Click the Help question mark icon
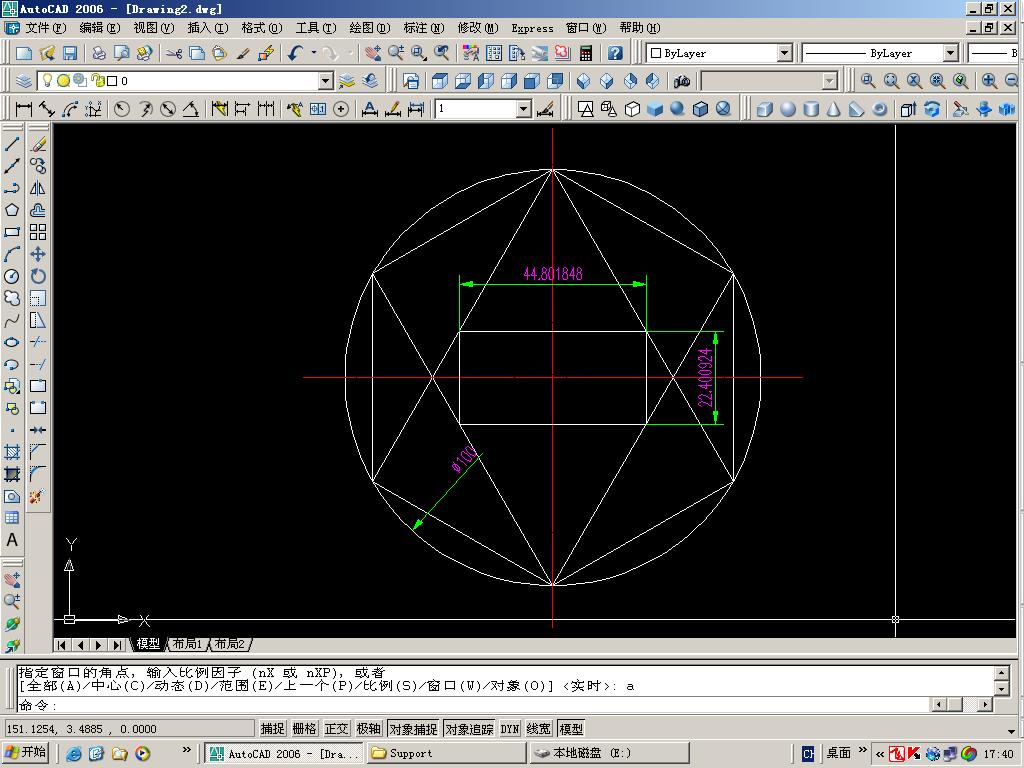1024x768 pixels. tap(615, 53)
